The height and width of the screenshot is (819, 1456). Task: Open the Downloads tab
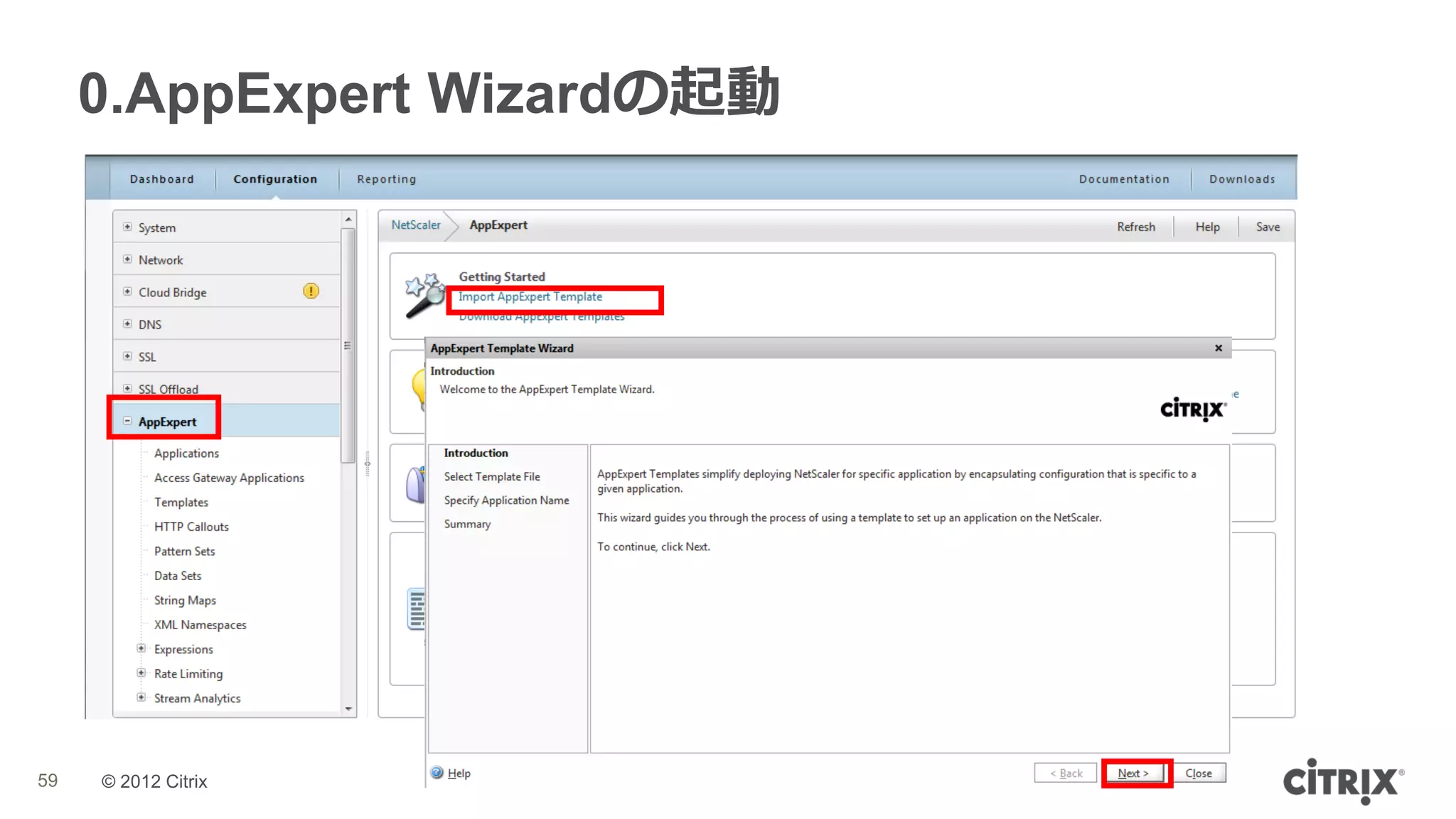(1242, 179)
